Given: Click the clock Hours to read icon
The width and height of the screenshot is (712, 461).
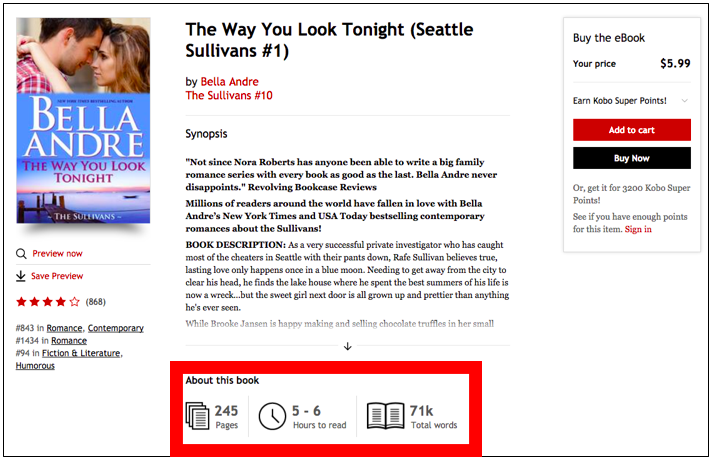Looking at the screenshot, I should 271,416.
